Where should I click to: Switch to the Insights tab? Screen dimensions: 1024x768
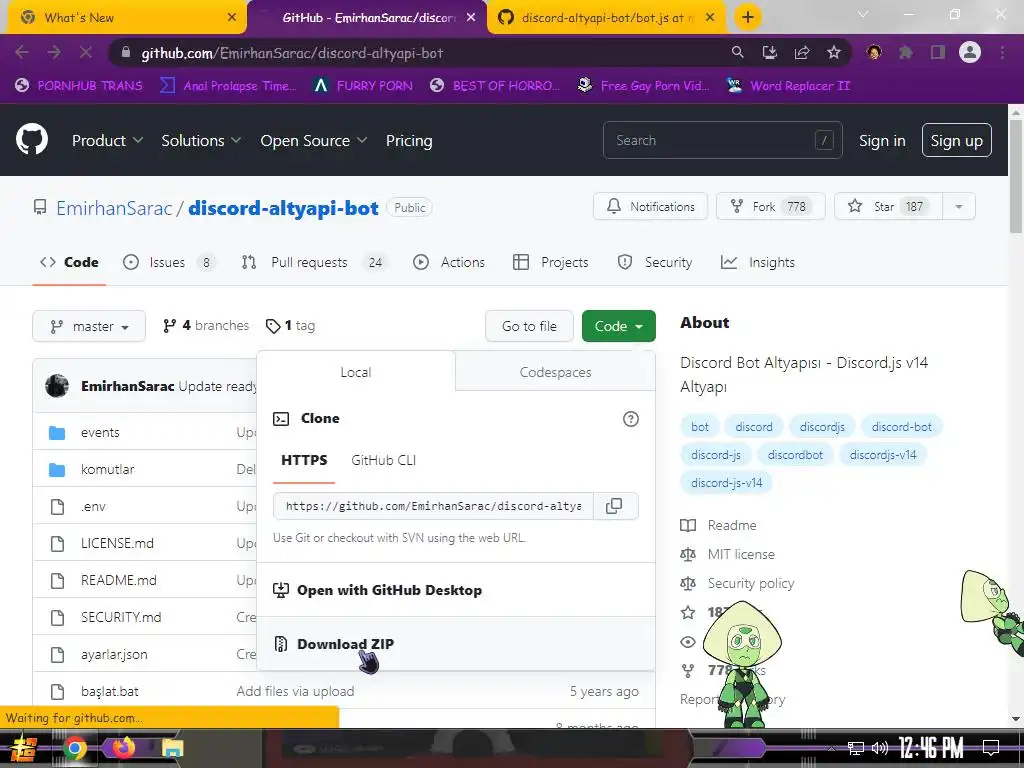[x=758, y=262]
